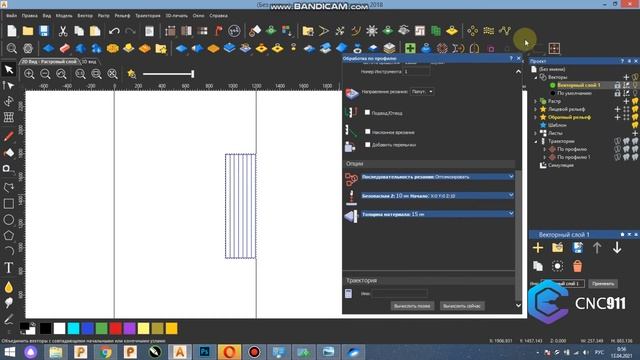The image size is (640, 360).
Task: Open the Рельеф menu
Action: pos(122,16)
